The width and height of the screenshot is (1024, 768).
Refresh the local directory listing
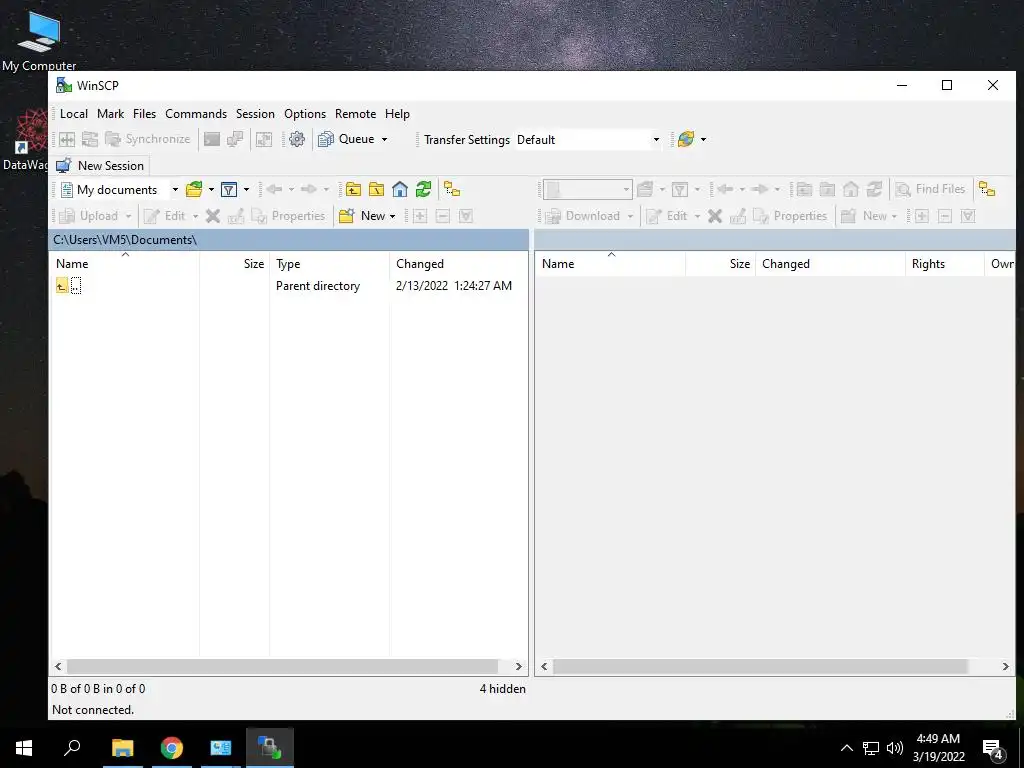point(423,189)
